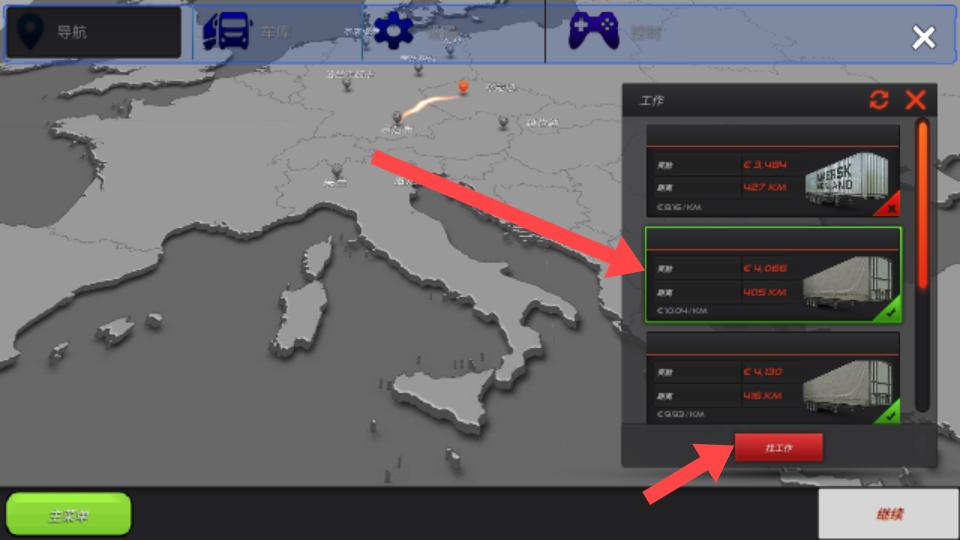
Task: Select the €3,484 Maersk container job
Action: click(772, 171)
